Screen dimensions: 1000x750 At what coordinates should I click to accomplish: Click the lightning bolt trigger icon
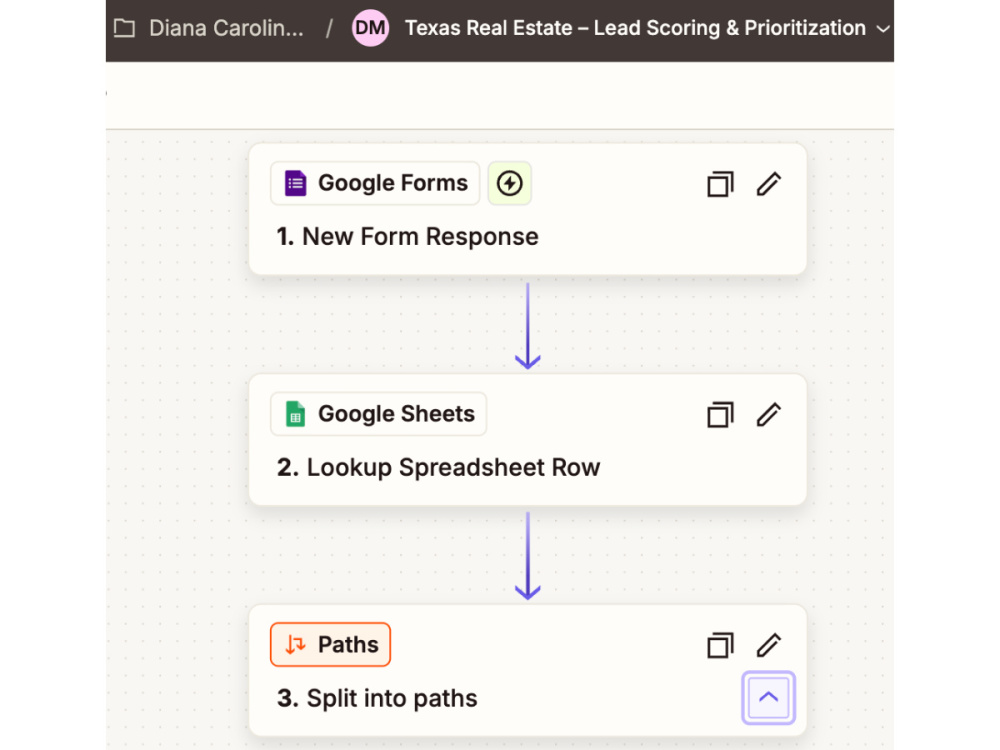[x=510, y=184]
